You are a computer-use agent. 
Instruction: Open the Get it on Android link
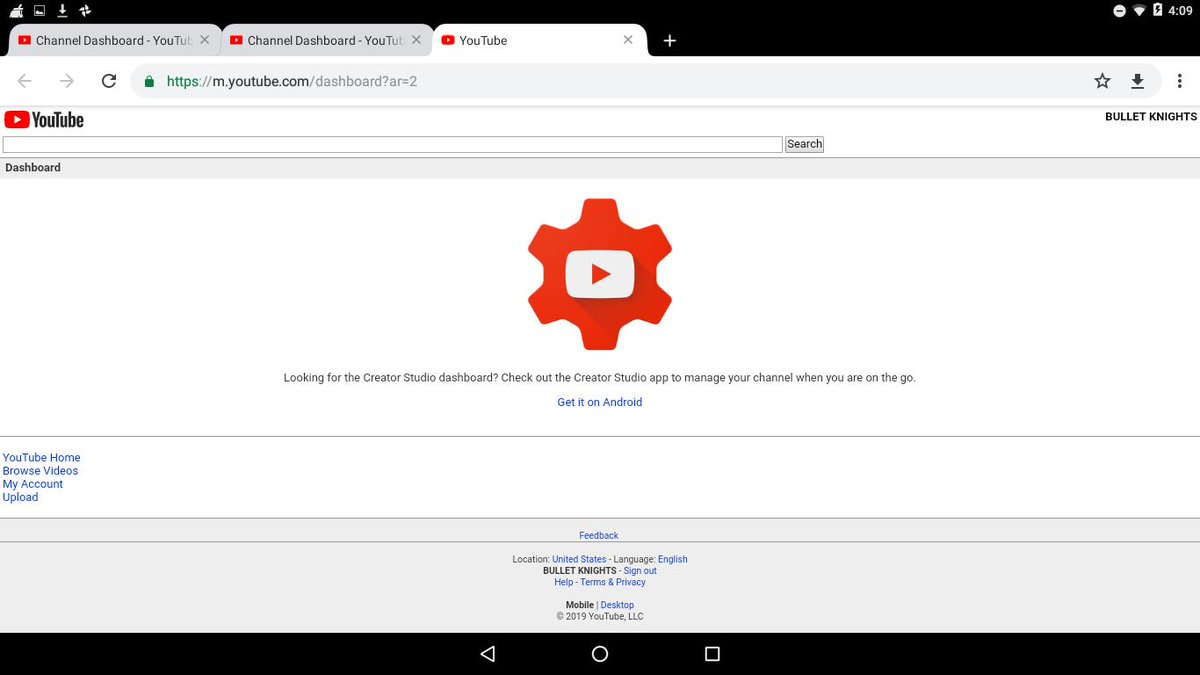[600, 402]
